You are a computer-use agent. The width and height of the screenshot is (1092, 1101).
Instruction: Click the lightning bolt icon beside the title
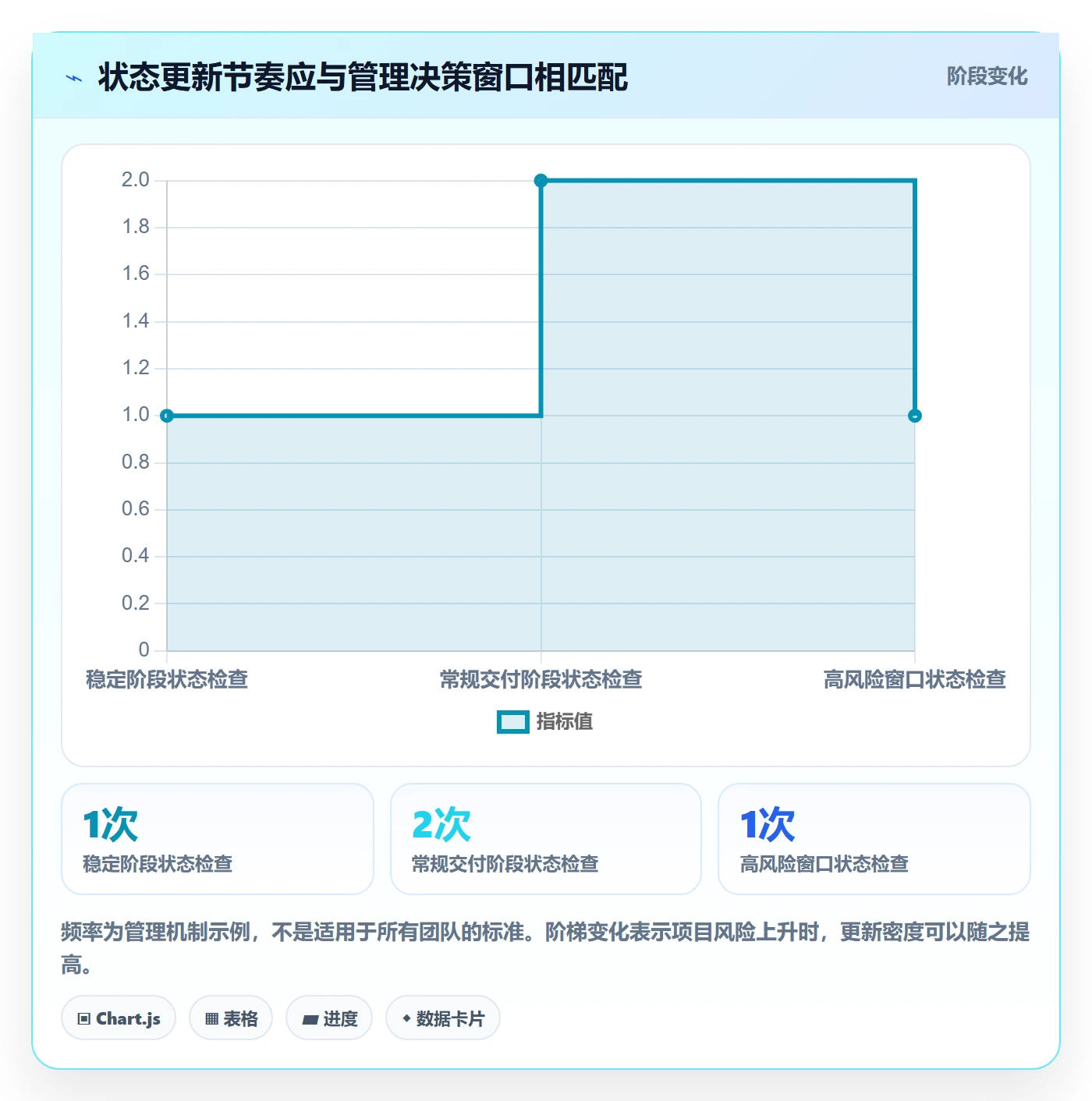(x=74, y=78)
